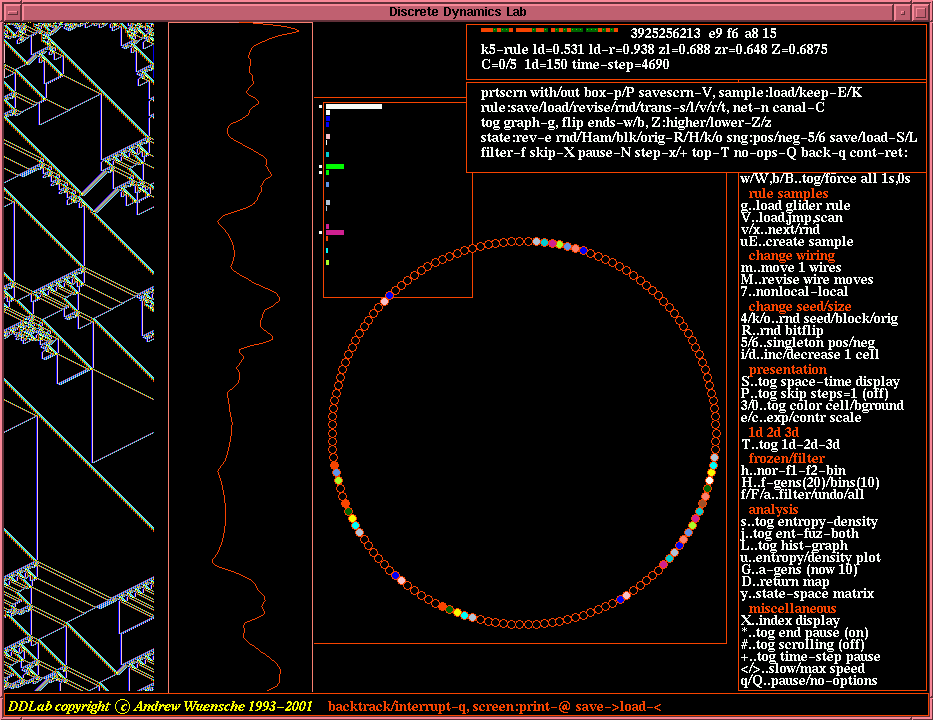Click 'X..index display' option

point(790,620)
